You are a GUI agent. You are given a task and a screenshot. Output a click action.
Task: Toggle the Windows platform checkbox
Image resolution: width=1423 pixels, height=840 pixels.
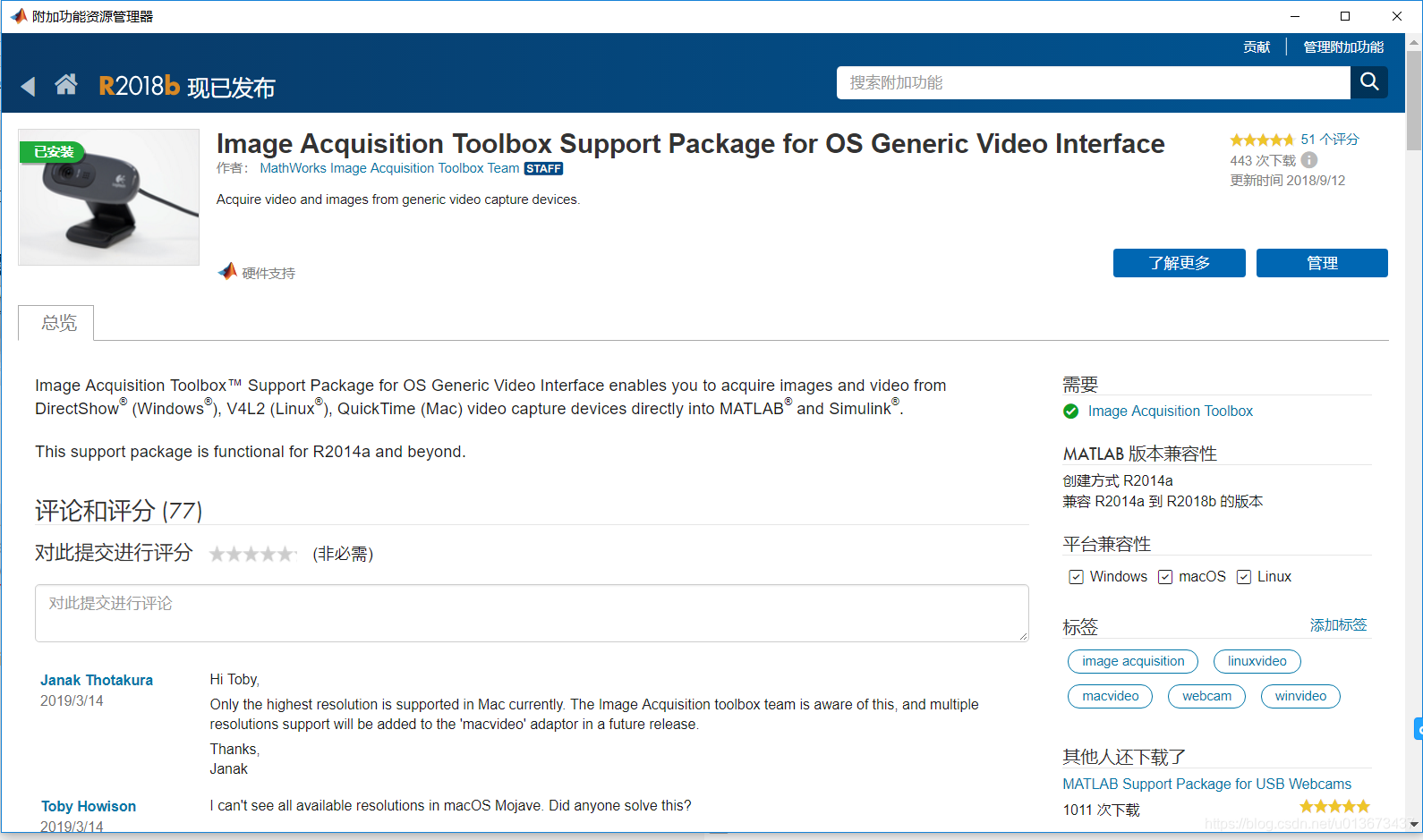point(1076,577)
